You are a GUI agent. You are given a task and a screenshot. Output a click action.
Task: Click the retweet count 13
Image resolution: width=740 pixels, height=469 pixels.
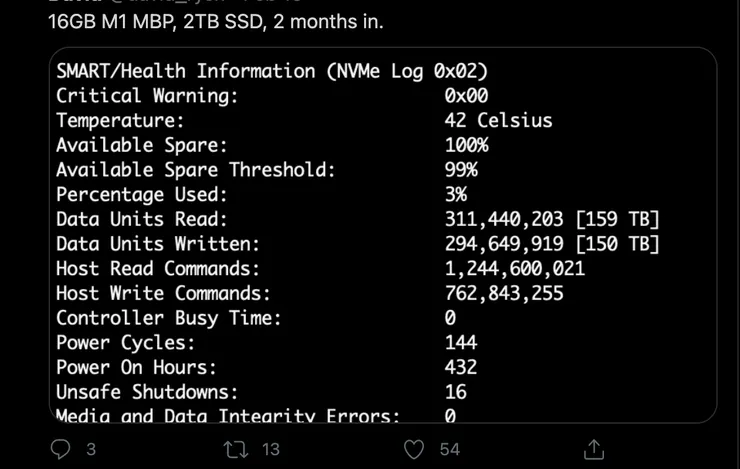[271, 449]
